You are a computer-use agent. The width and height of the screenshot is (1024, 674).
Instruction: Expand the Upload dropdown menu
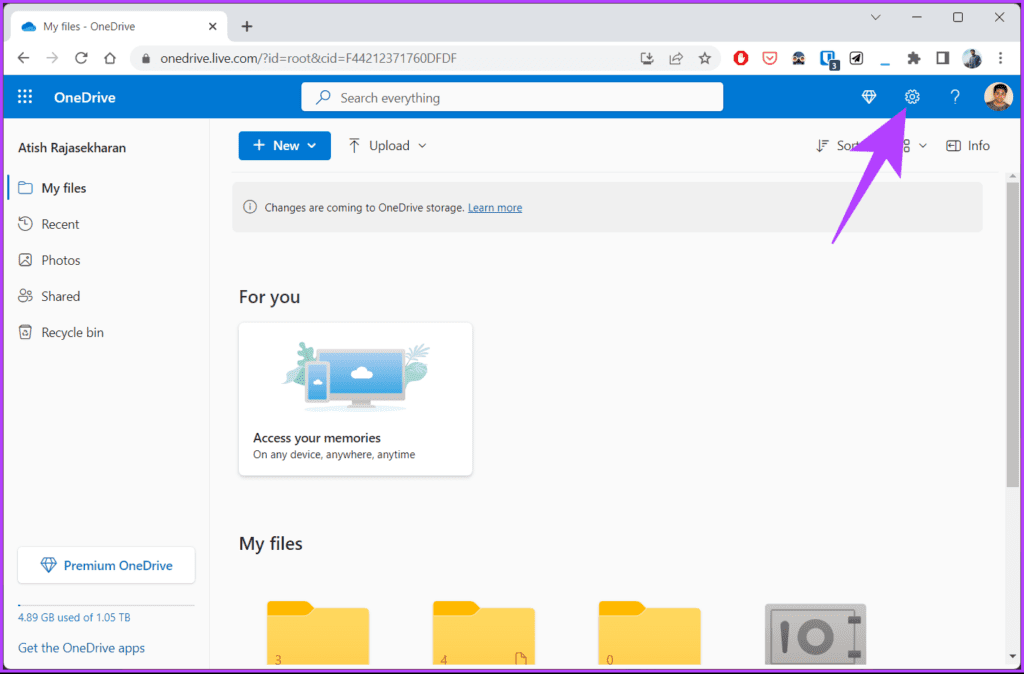tap(387, 146)
